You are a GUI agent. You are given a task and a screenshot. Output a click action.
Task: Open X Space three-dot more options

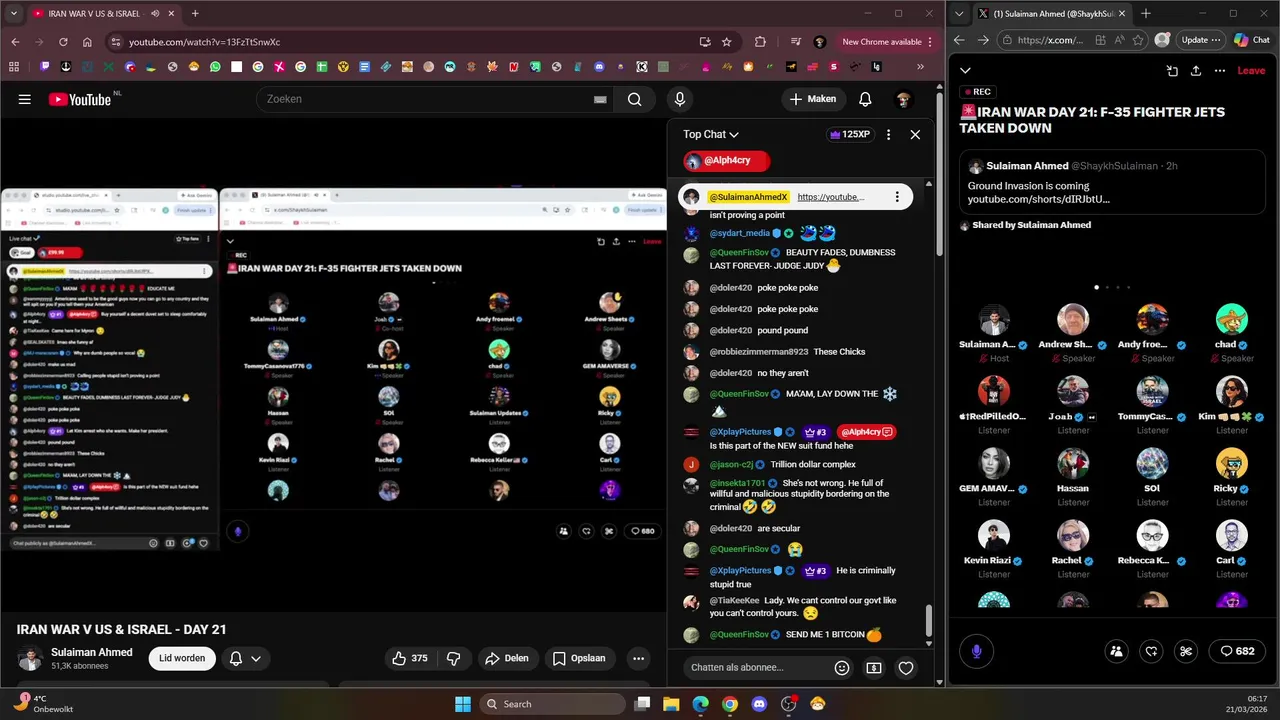click(x=1220, y=71)
